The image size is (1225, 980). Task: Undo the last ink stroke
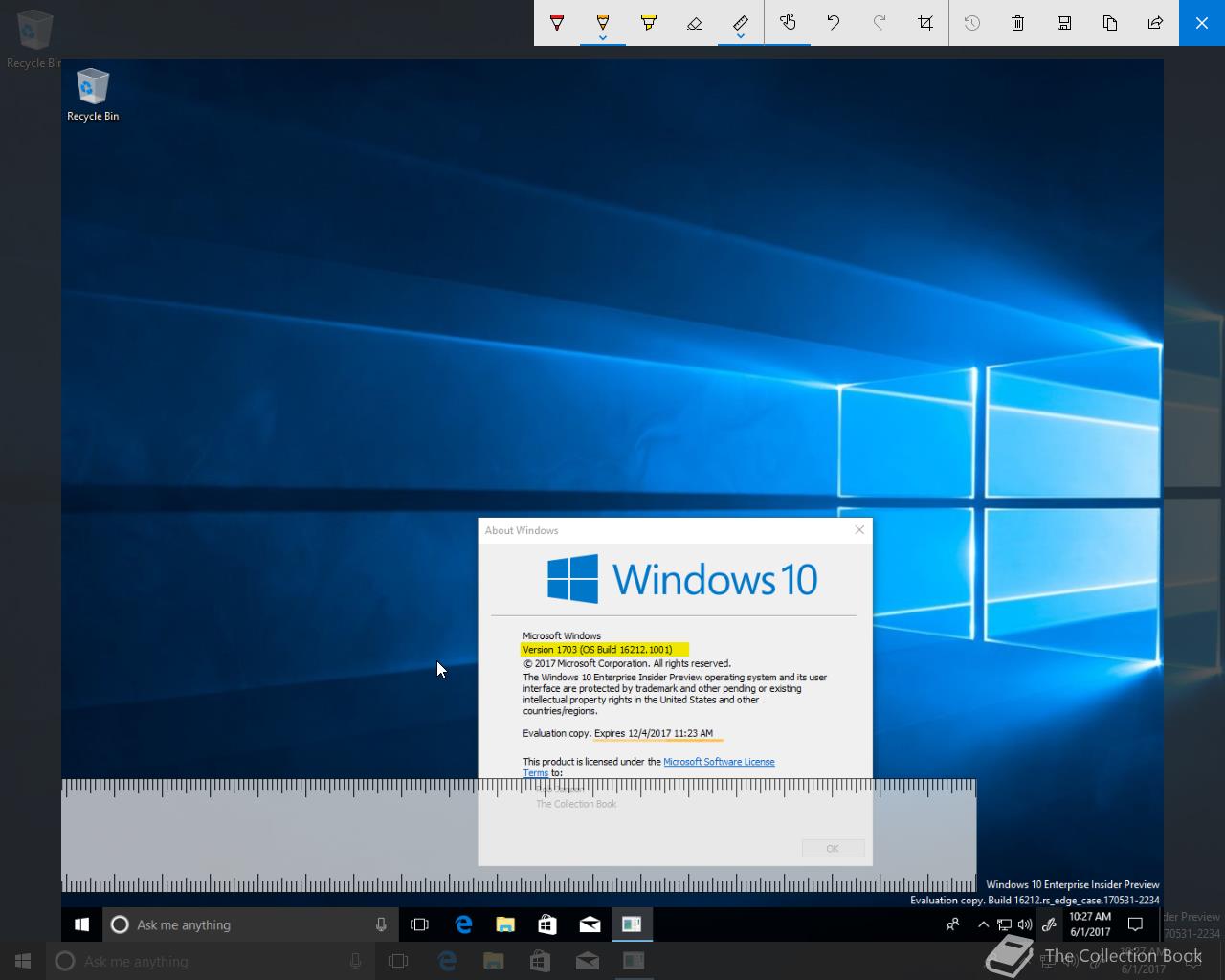pos(834,23)
